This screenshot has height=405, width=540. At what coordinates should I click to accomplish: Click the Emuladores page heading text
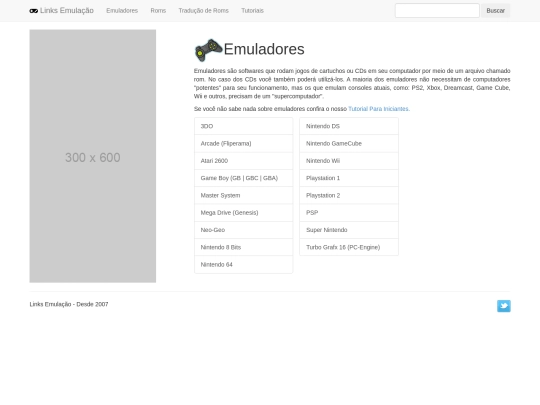(264, 49)
